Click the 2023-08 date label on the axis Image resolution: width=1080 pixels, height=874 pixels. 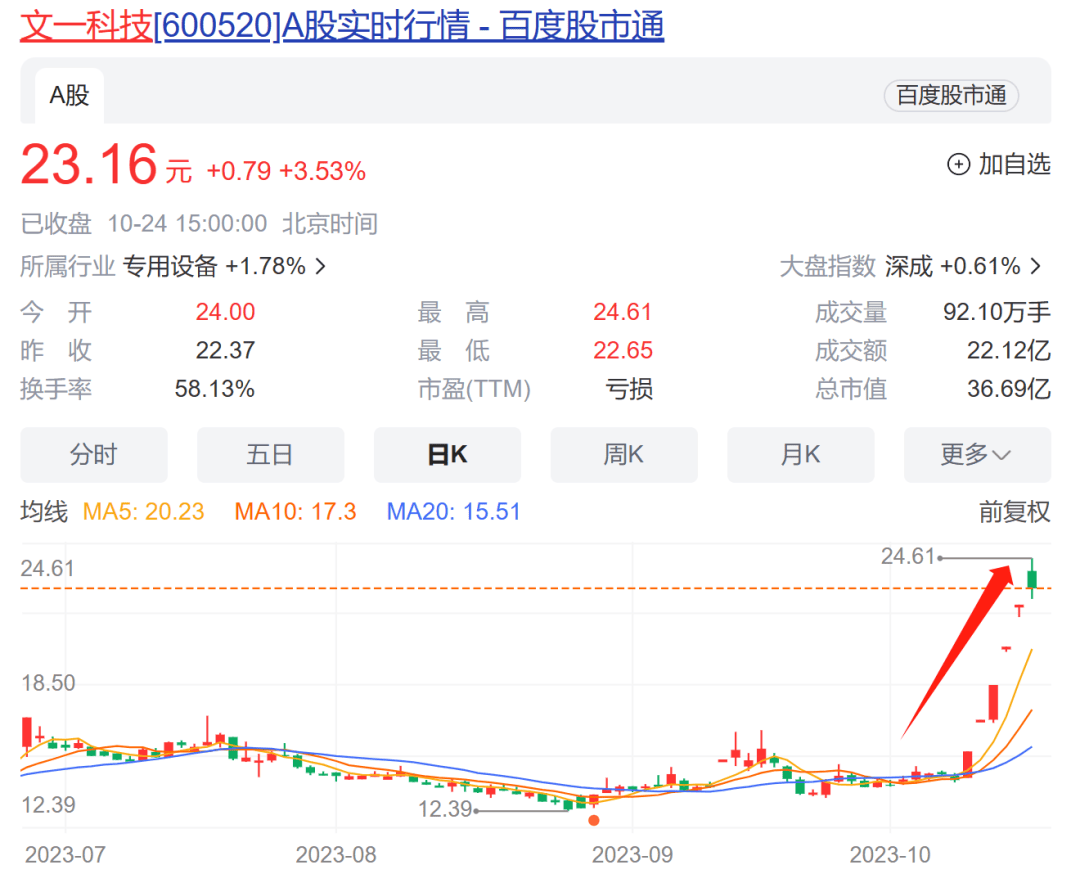coord(336,855)
